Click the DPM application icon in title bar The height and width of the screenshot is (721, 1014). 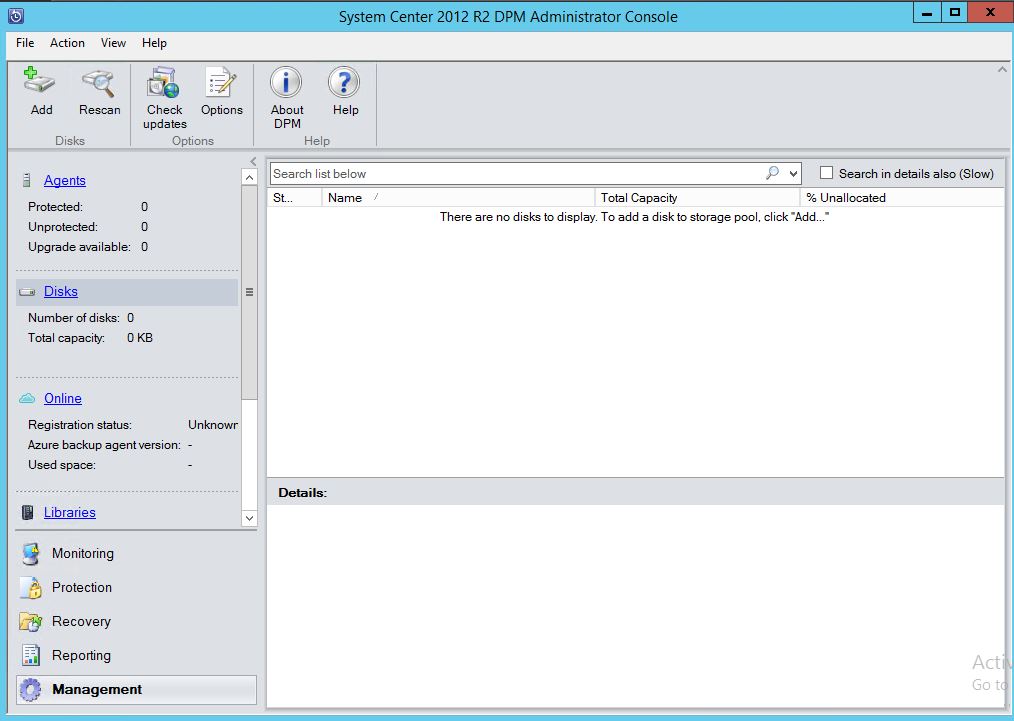(16, 16)
